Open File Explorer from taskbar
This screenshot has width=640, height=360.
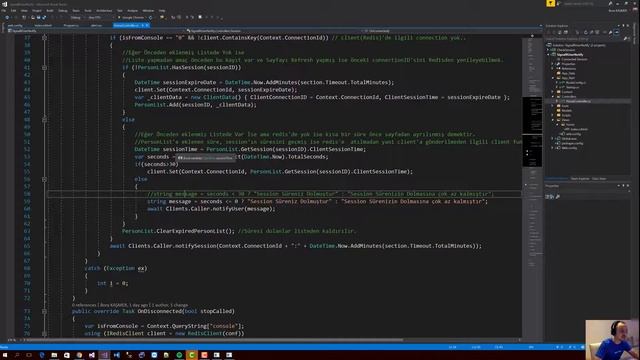click(54, 355)
